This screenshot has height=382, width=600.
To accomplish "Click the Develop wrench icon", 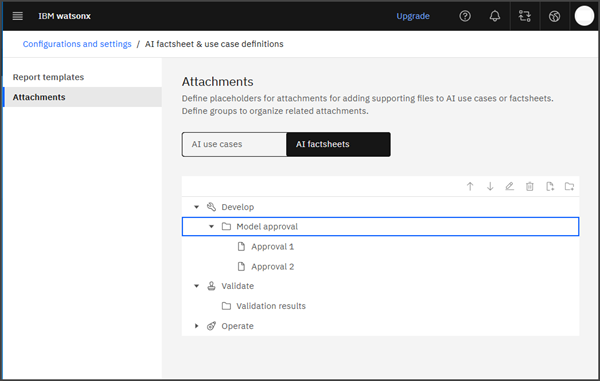I will [x=211, y=207].
